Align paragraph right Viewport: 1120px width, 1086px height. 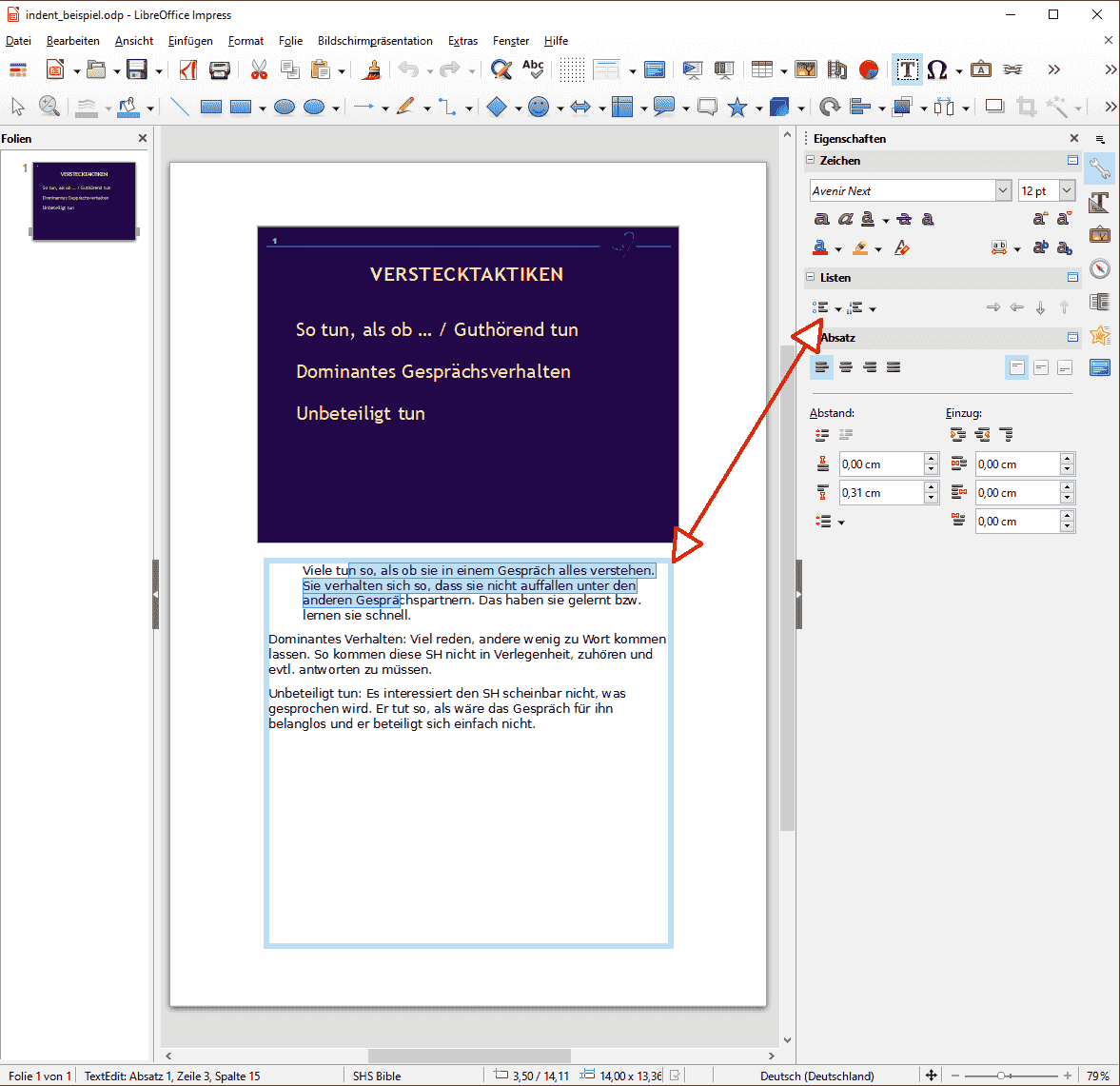[870, 367]
